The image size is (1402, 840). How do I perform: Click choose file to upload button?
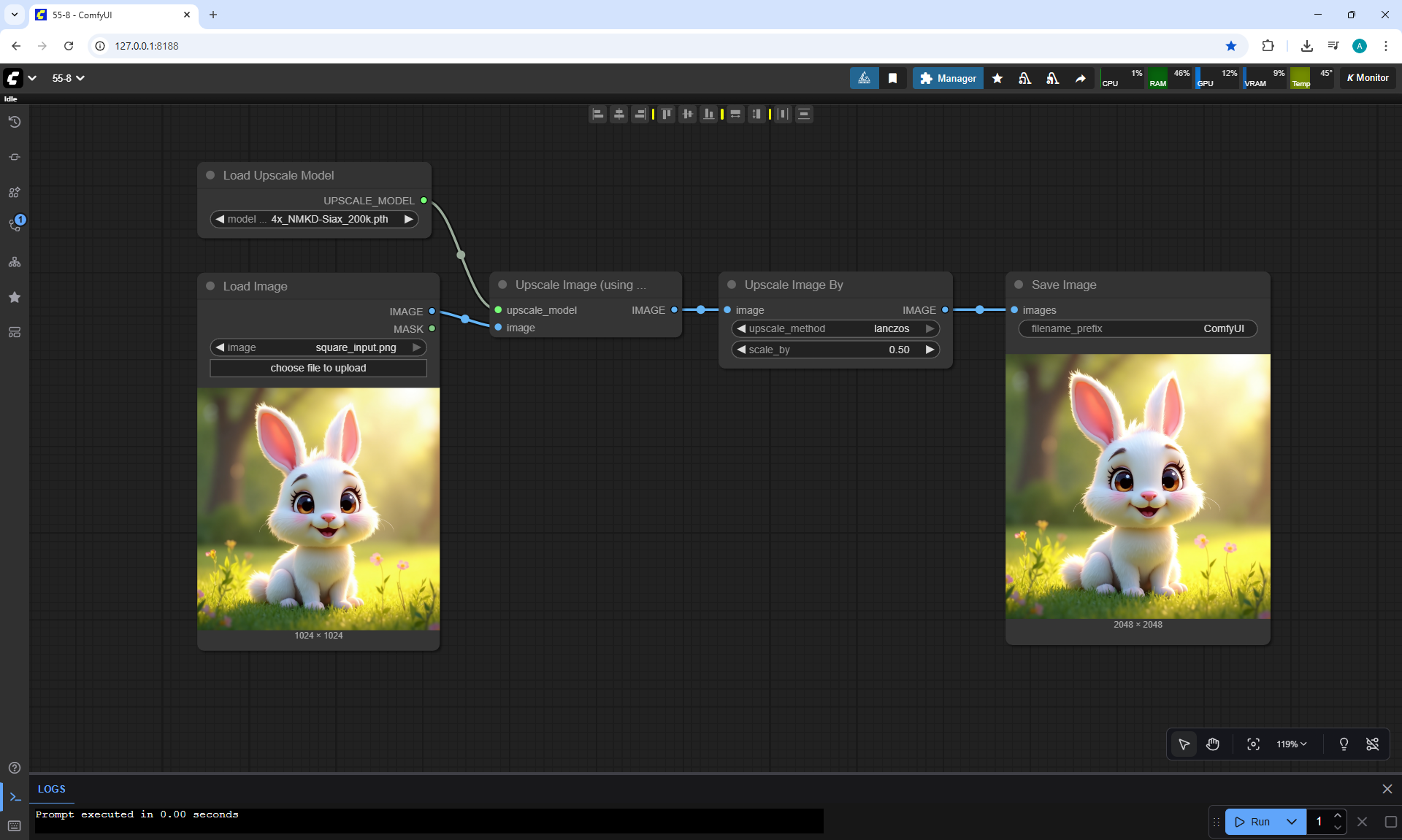point(318,368)
